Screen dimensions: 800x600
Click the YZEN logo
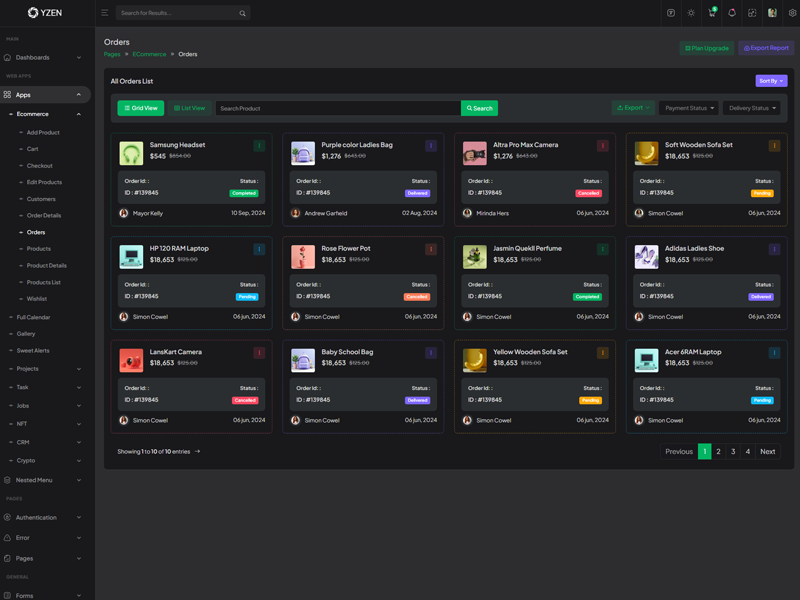pyautogui.click(x=45, y=13)
